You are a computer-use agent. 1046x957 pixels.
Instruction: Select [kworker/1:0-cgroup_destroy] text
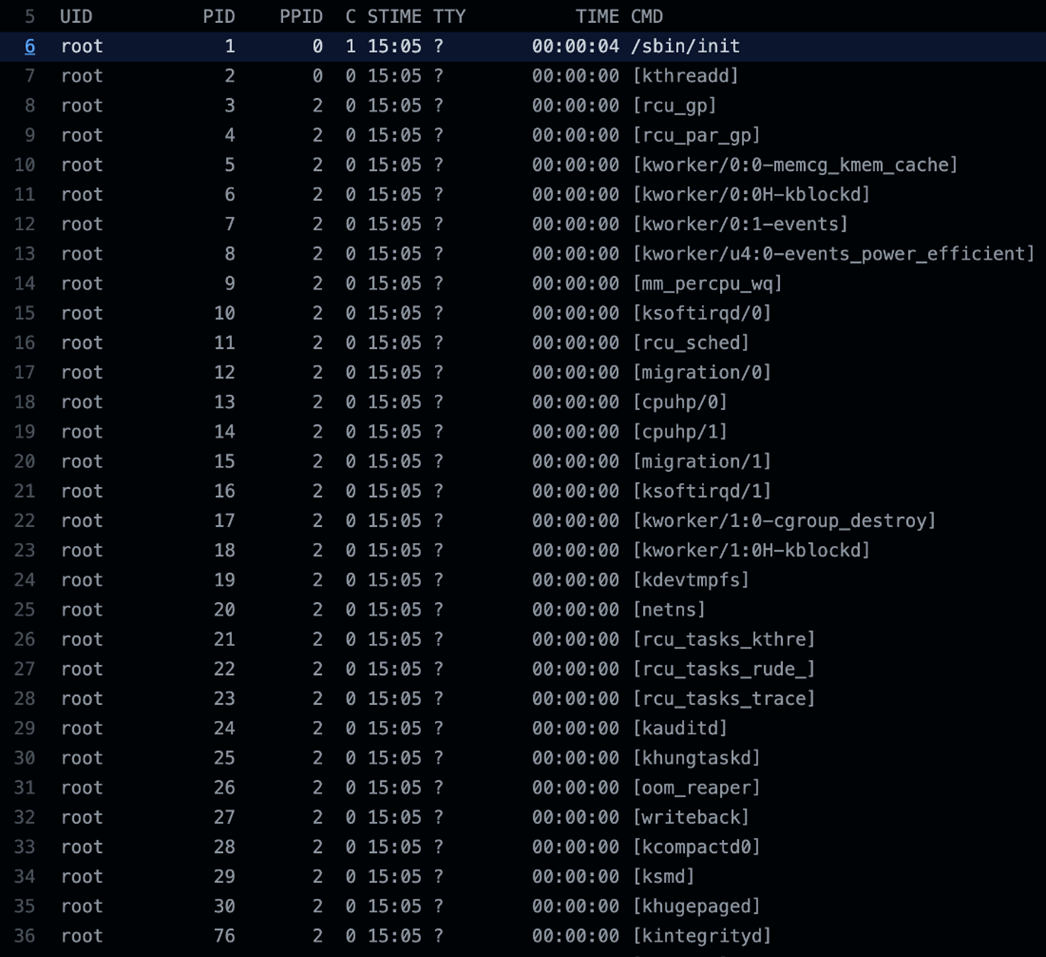[784, 521]
